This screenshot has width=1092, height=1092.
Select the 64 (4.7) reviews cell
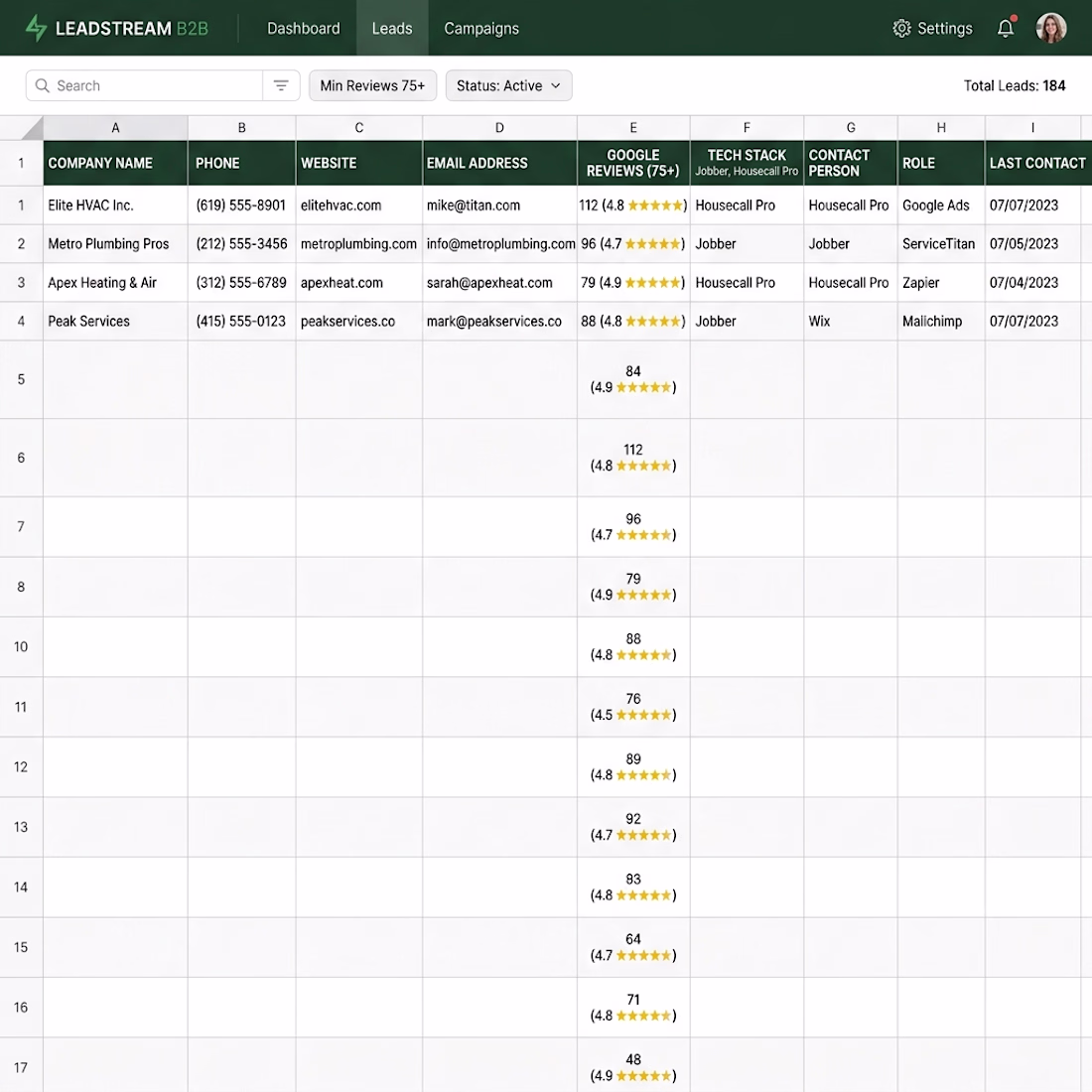pyautogui.click(x=633, y=947)
